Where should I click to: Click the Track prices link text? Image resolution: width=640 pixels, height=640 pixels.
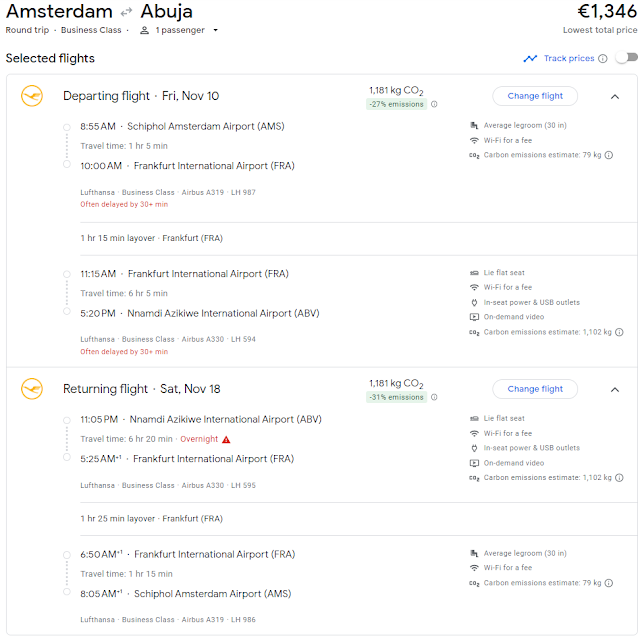(x=568, y=59)
